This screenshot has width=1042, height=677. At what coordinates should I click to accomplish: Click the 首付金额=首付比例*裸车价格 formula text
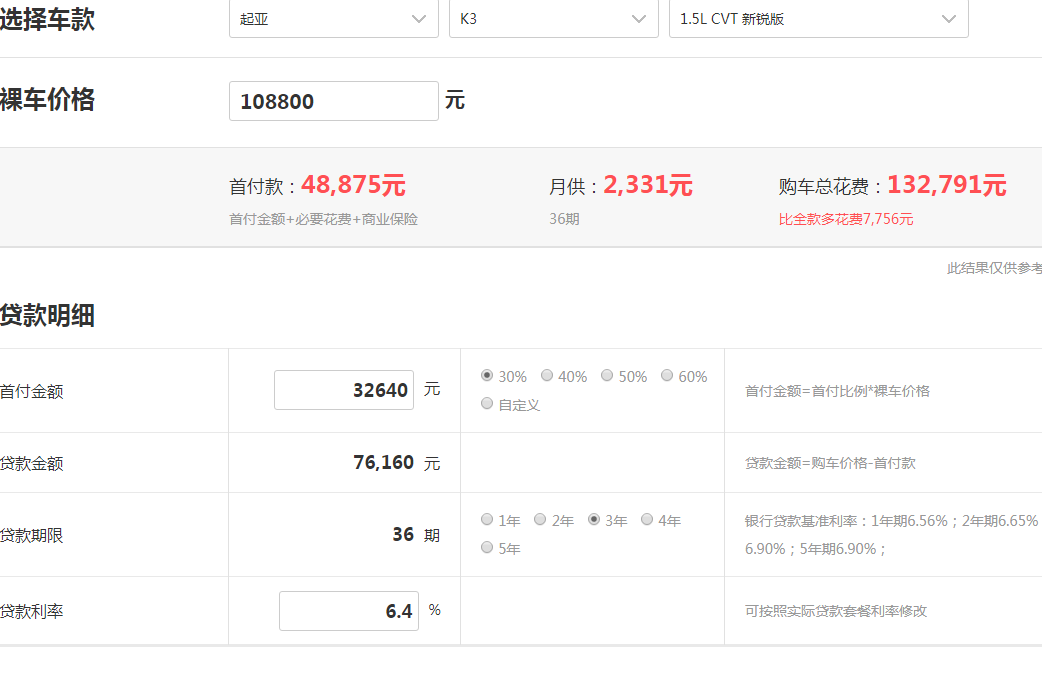pyautogui.click(x=837, y=391)
